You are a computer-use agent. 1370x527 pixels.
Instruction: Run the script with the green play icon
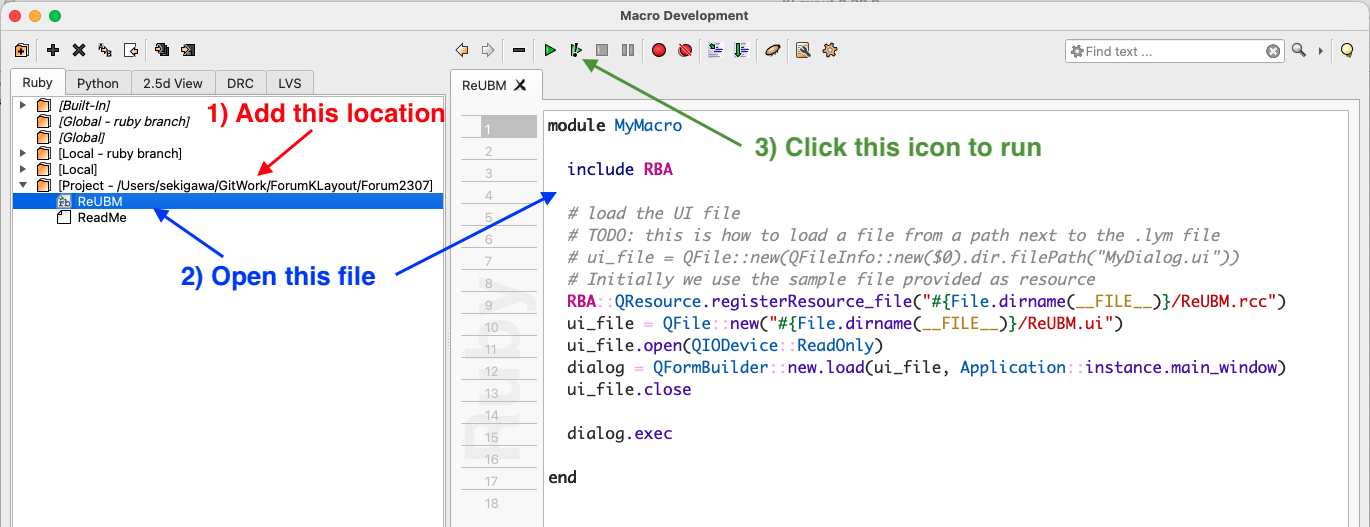click(x=550, y=50)
